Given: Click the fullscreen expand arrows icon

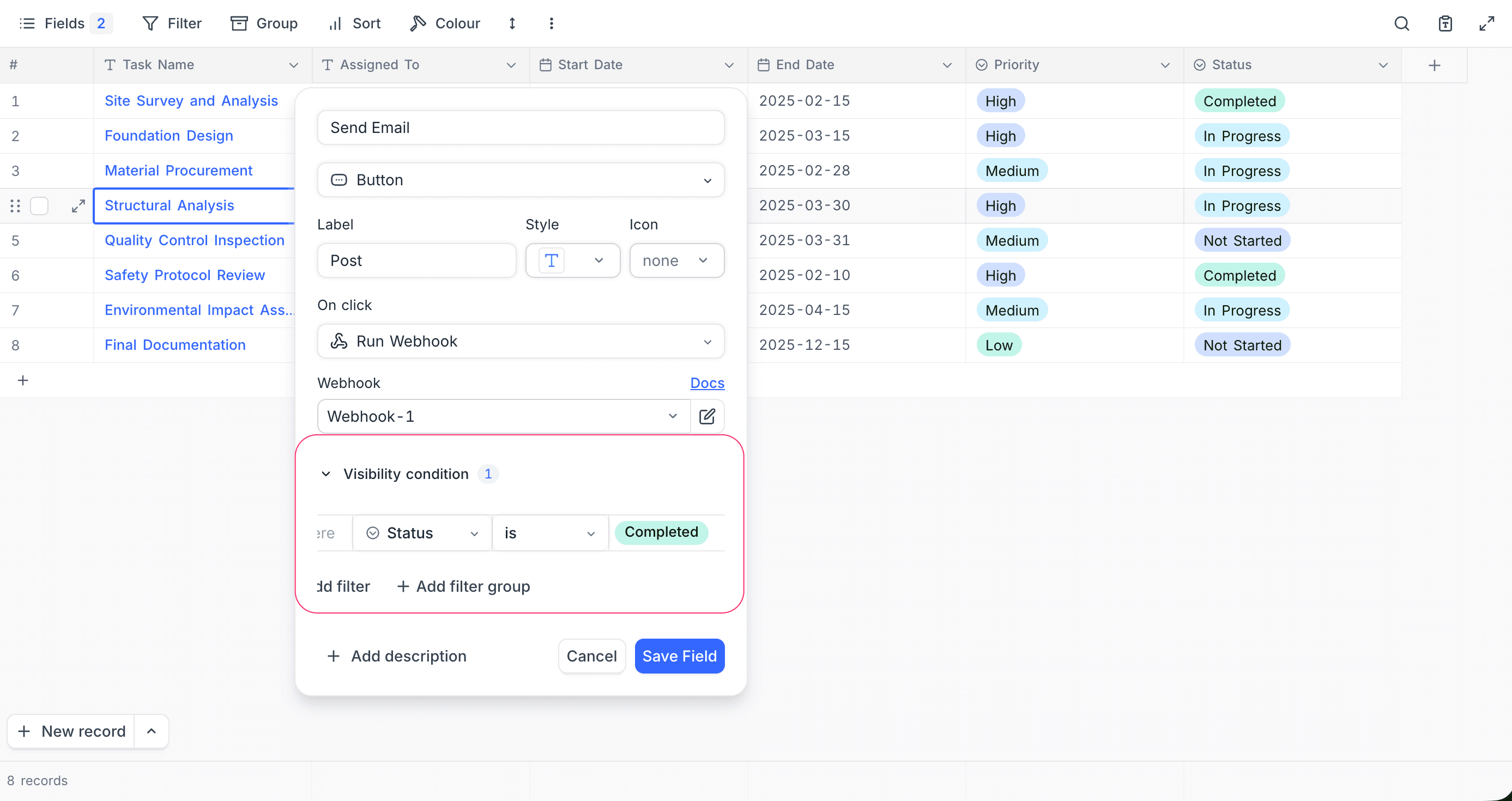Looking at the screenshot, I should (x=1487, y=23).
